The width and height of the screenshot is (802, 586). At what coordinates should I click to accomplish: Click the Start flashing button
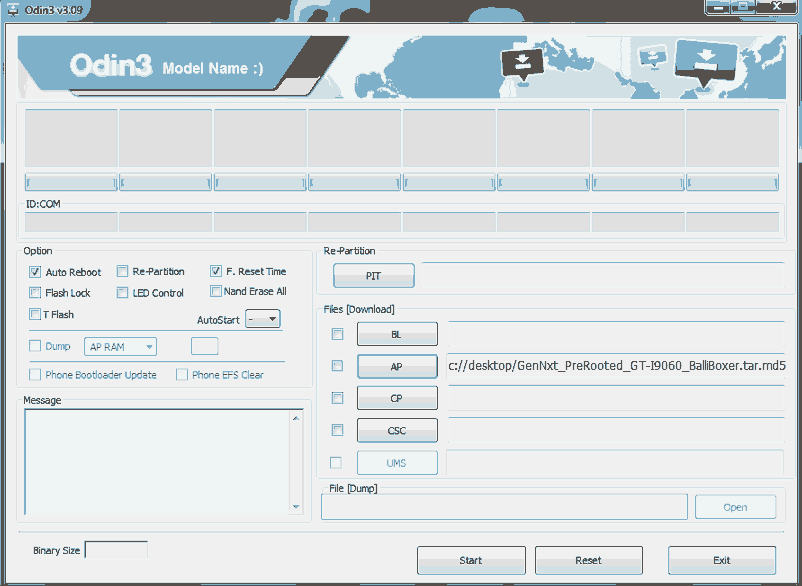coord(471,560)
